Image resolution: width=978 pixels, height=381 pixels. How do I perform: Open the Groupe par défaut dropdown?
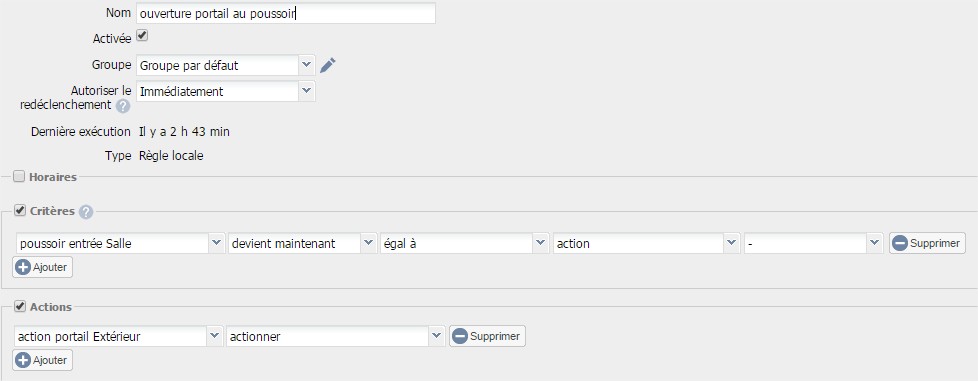pos(226,65)
